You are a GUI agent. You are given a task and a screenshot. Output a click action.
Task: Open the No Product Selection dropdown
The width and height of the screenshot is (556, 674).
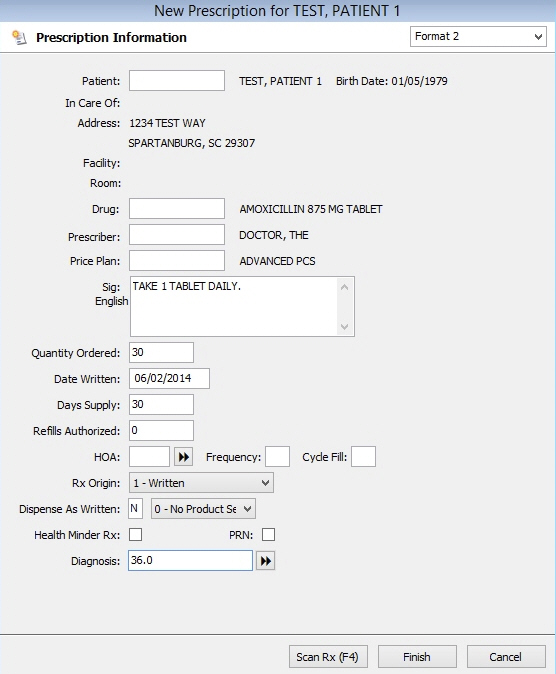[203, 509]
